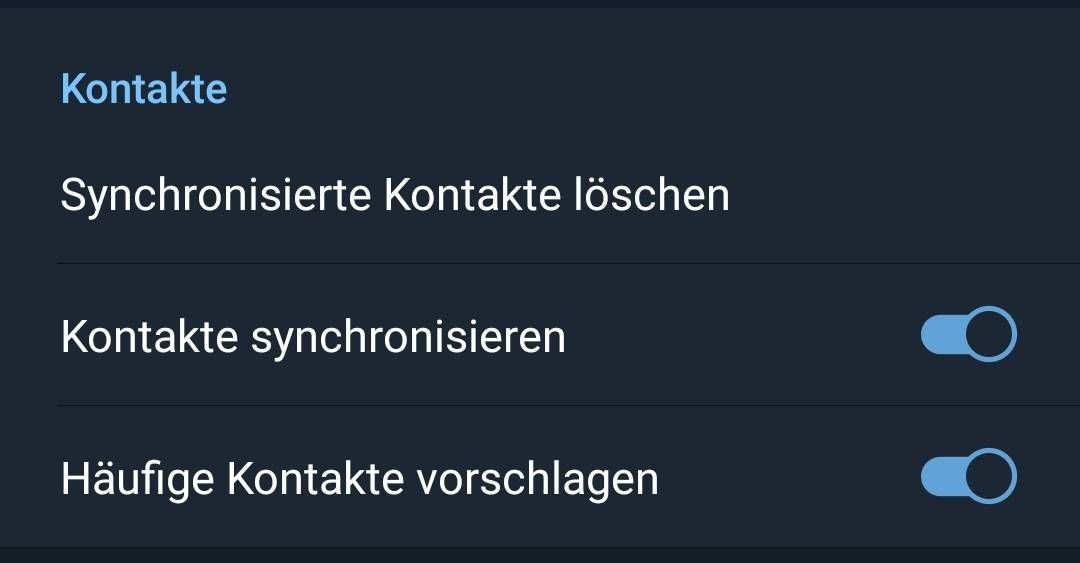The width and height of the screenshot is (1080, 563).
Task: Click blue track of Kontakte synchronisieren switch
Action: tap(942, 334)
